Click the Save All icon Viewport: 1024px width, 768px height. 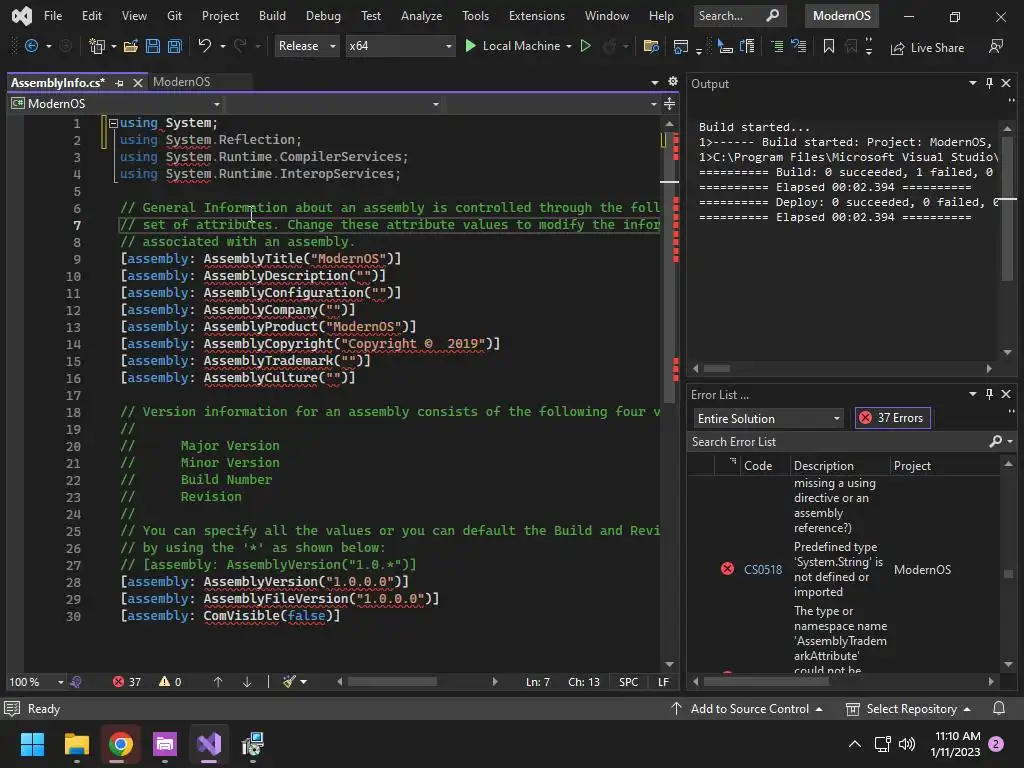pos(174,46)
